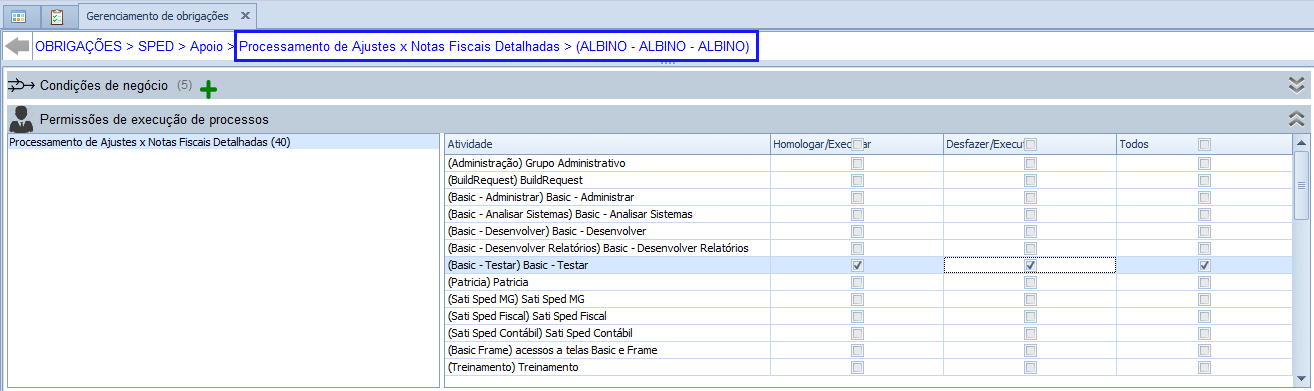Expand the Condições de negócio section
1314x391 pixels.
pyautogui.click(x=1297, y=85)
